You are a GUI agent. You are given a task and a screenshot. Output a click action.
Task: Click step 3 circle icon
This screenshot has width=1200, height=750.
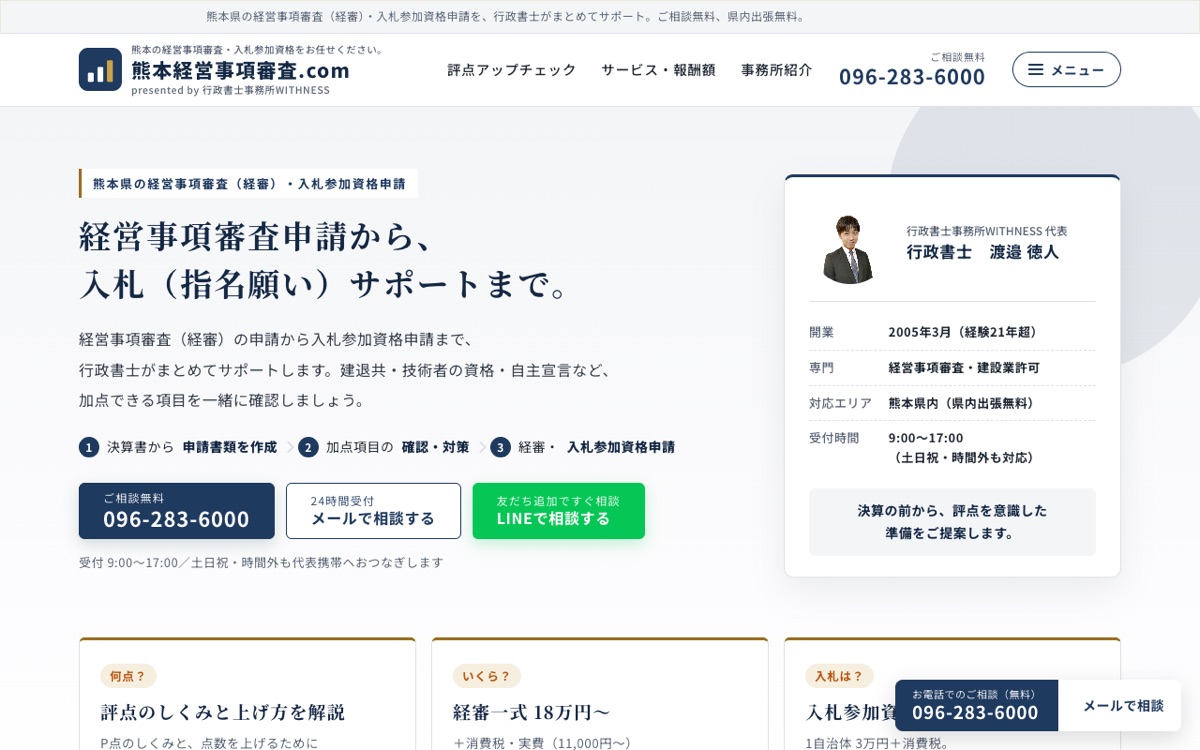pyautogui.click(x=500, y=447)
